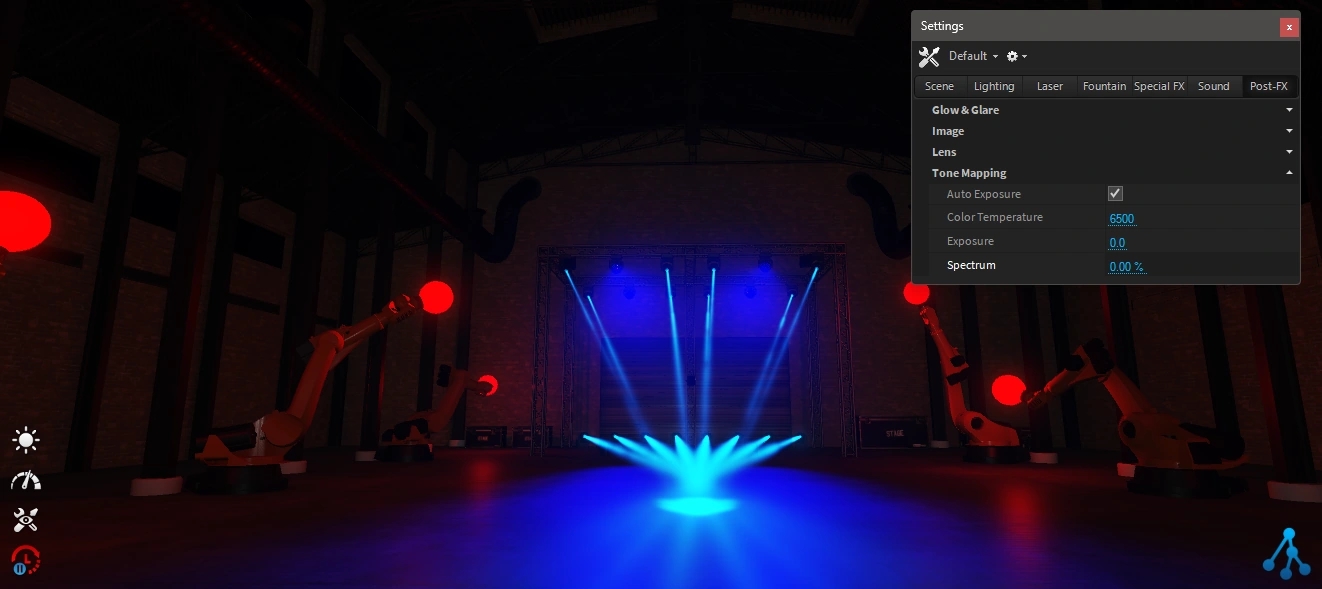Viewport: 1322px width, 589px height.
Task: Click the blue node logo icon
Action: [1286, 553]
